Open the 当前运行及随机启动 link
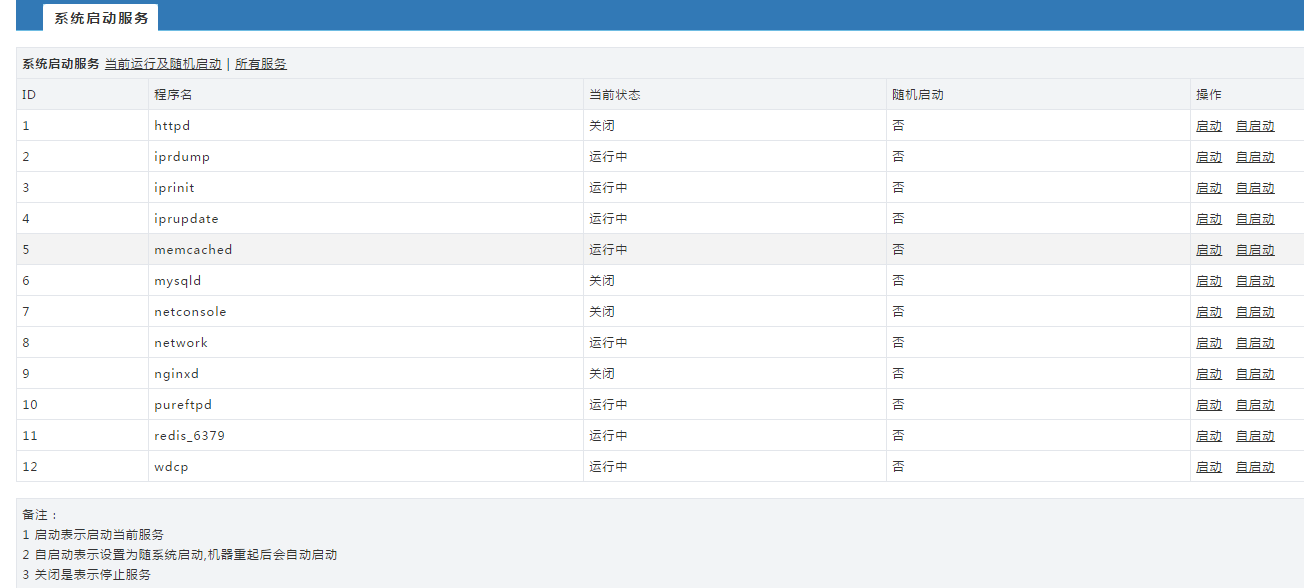Image resolution: width=1304 pixels, height=588 pixels. 163,64
